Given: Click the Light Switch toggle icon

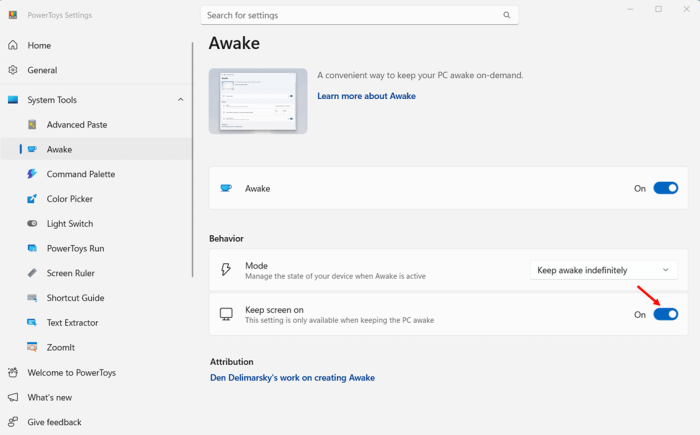Looking at the screenshot, I should (x=32, y=223).
